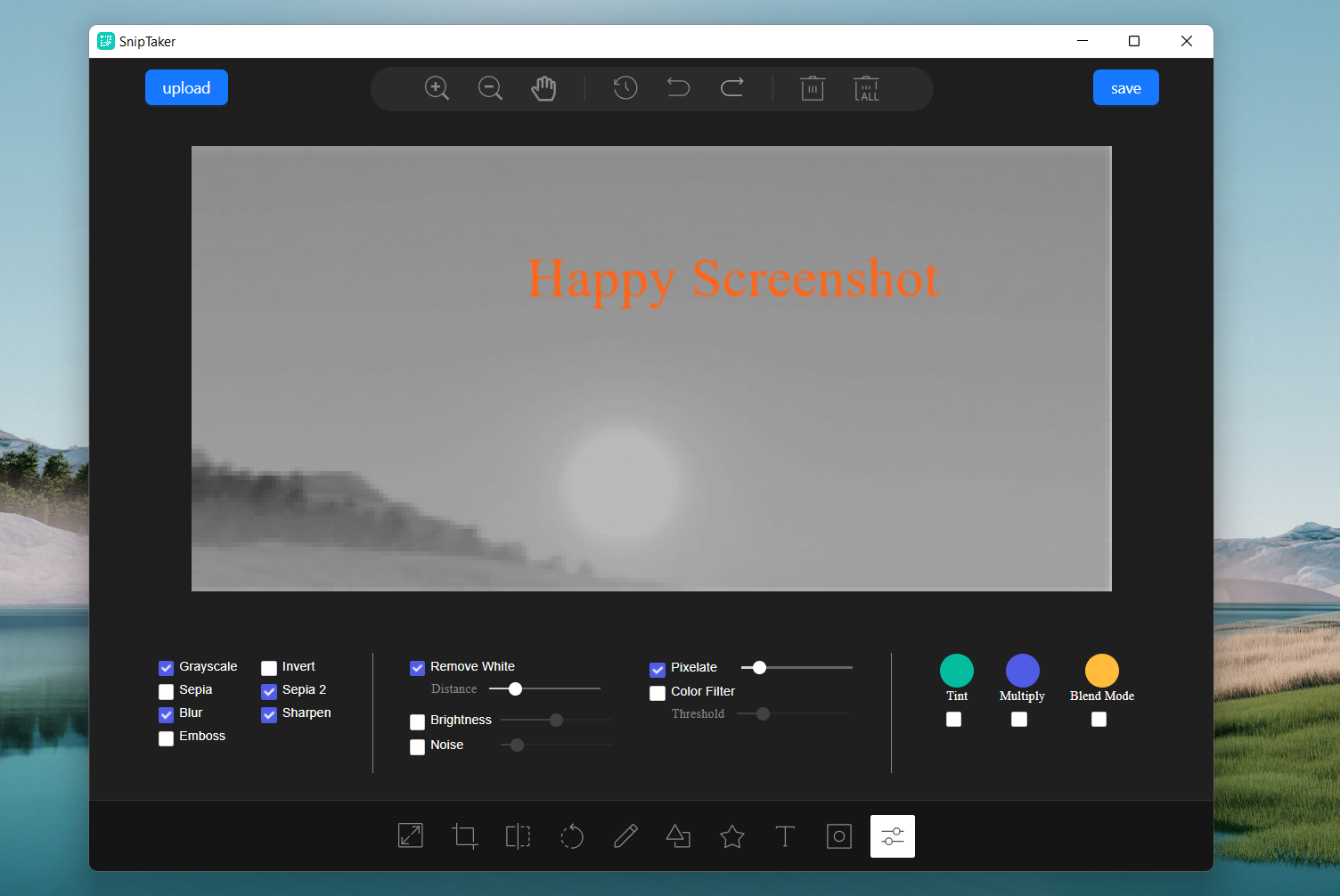Screen dimensions: 1340x896
Task: Enable the Tint checkbox
Action: pos(954,719)
